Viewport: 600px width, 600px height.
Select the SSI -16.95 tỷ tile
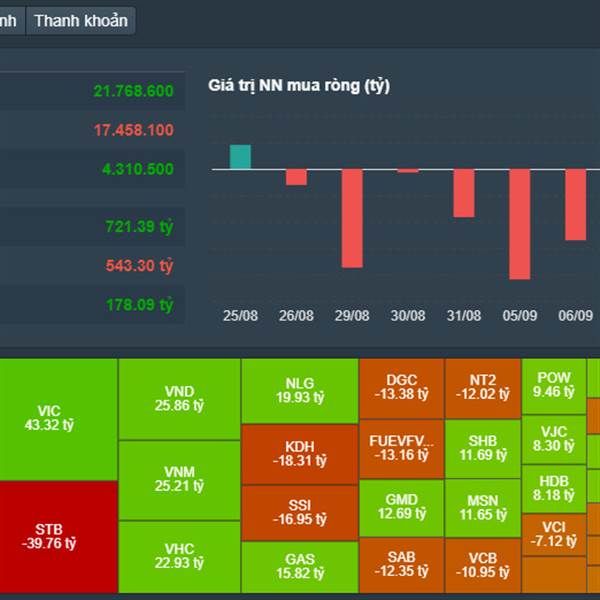300,513
